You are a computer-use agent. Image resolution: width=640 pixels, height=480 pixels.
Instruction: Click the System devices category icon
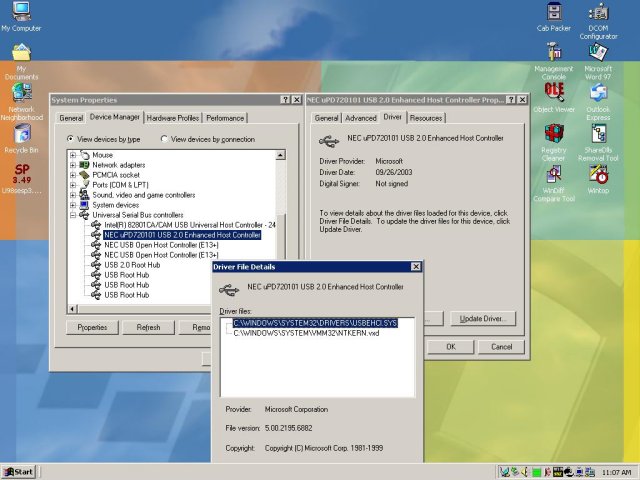[84, 205]
